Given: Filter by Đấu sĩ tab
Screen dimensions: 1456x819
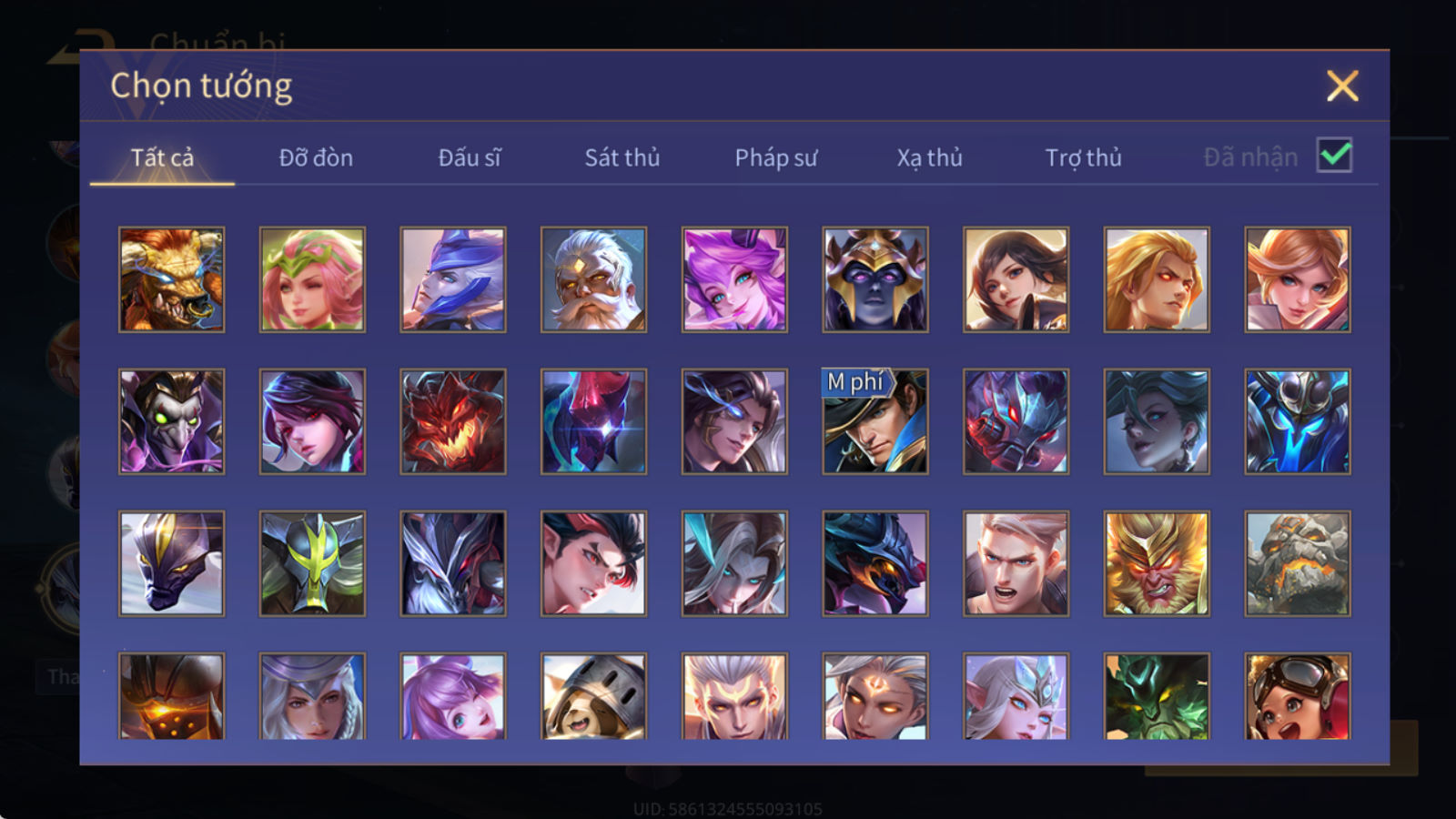Looking at the screenshot, I should point(470,157).
